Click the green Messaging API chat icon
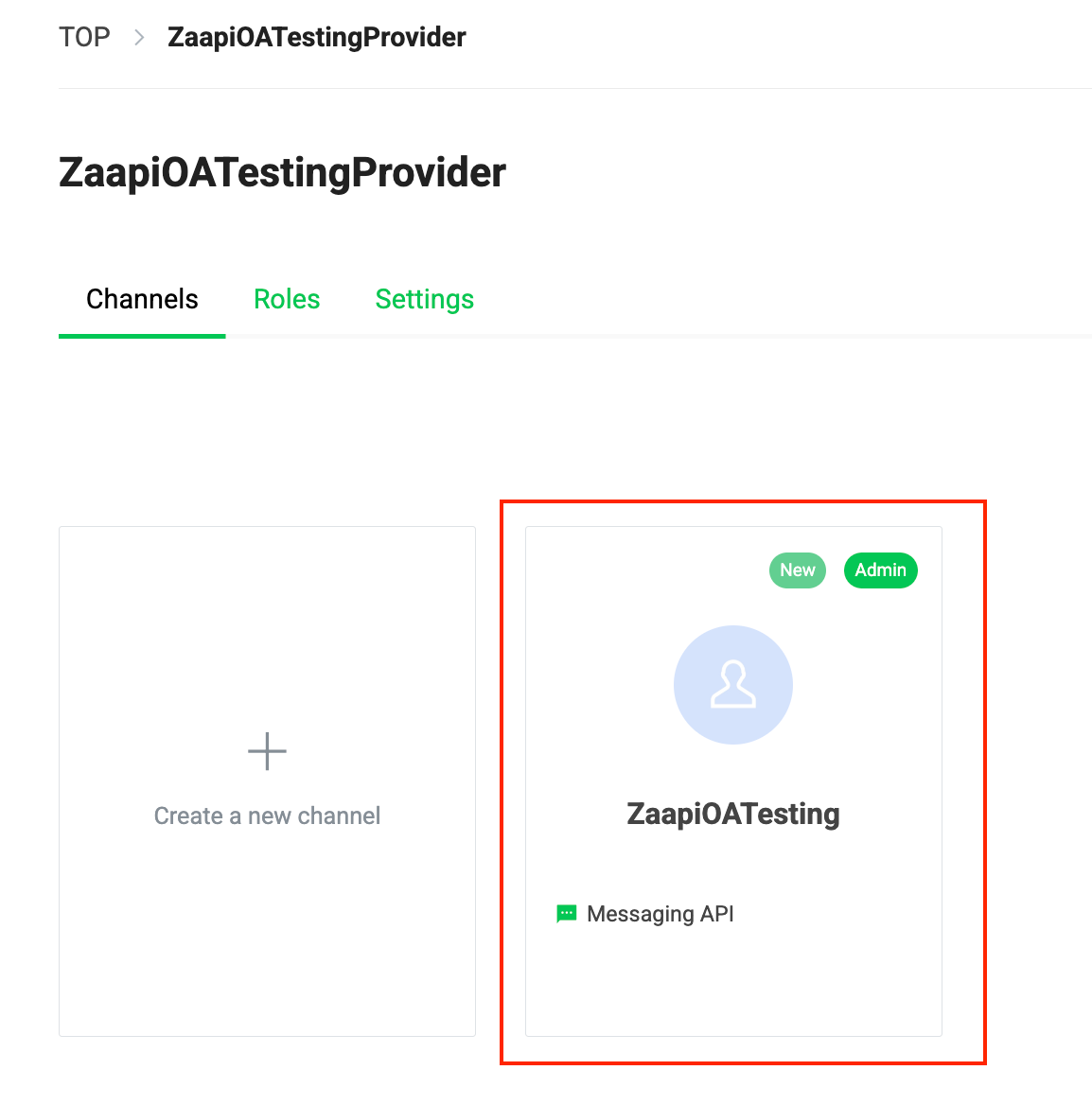Screen dimensions: 1092x1105 [x=566, y=914]
